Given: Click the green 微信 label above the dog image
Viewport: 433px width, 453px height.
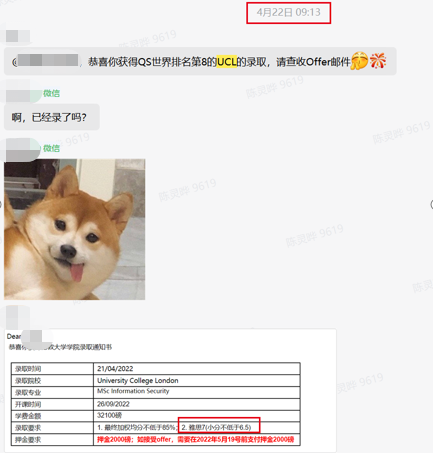Looking at the screenshot, I should [x=51, y=148].
